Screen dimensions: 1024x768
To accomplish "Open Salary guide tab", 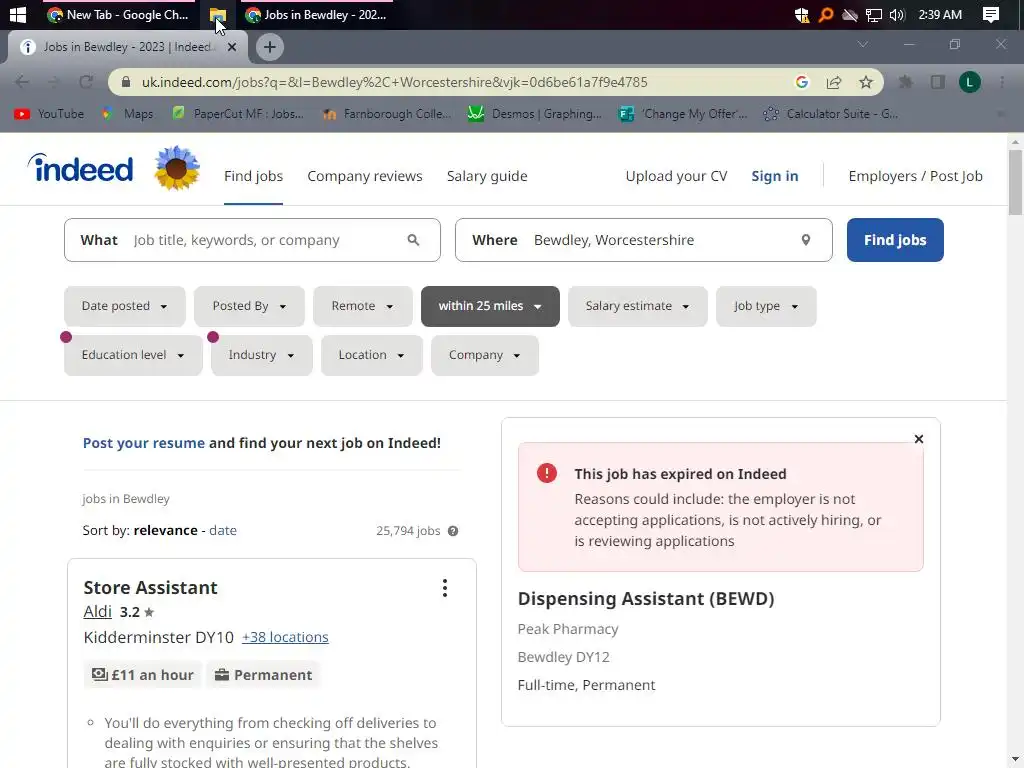I will (x=487, y=176).
